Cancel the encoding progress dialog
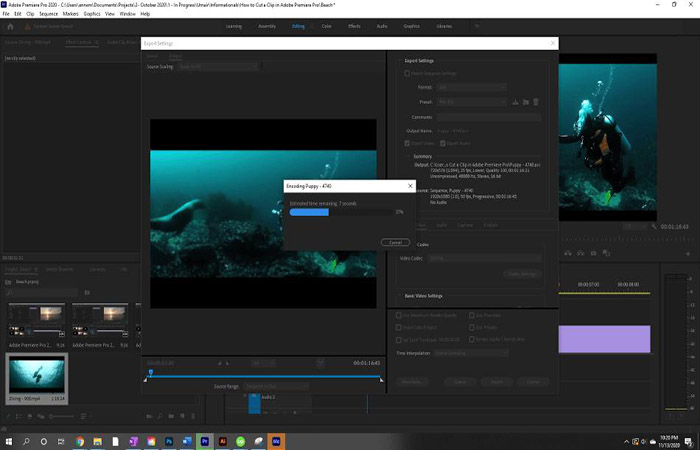 pyautogui.click(x=395, y=242)
